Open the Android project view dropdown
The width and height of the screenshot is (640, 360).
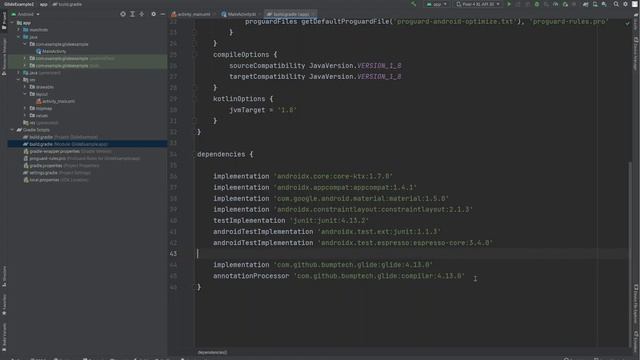pyautogui.click(x=25, y=14)
